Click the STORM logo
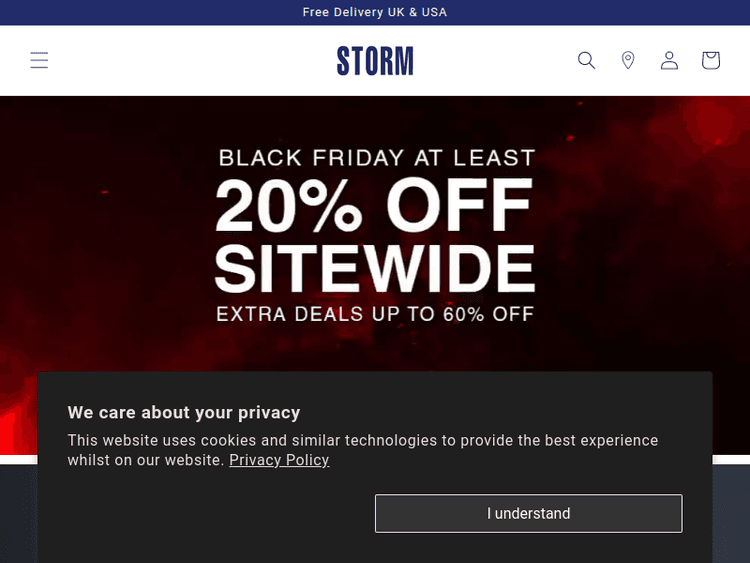The width and height of the screenshot is (750, 563). click(x=375, y=61)
